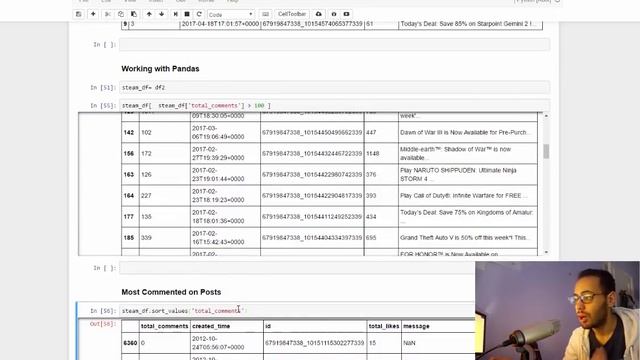Image resolution: width=640 pixels, height=360 pixels.
Task: Click the empty cell above Most Commented on Posts
Action: point(297,268)
